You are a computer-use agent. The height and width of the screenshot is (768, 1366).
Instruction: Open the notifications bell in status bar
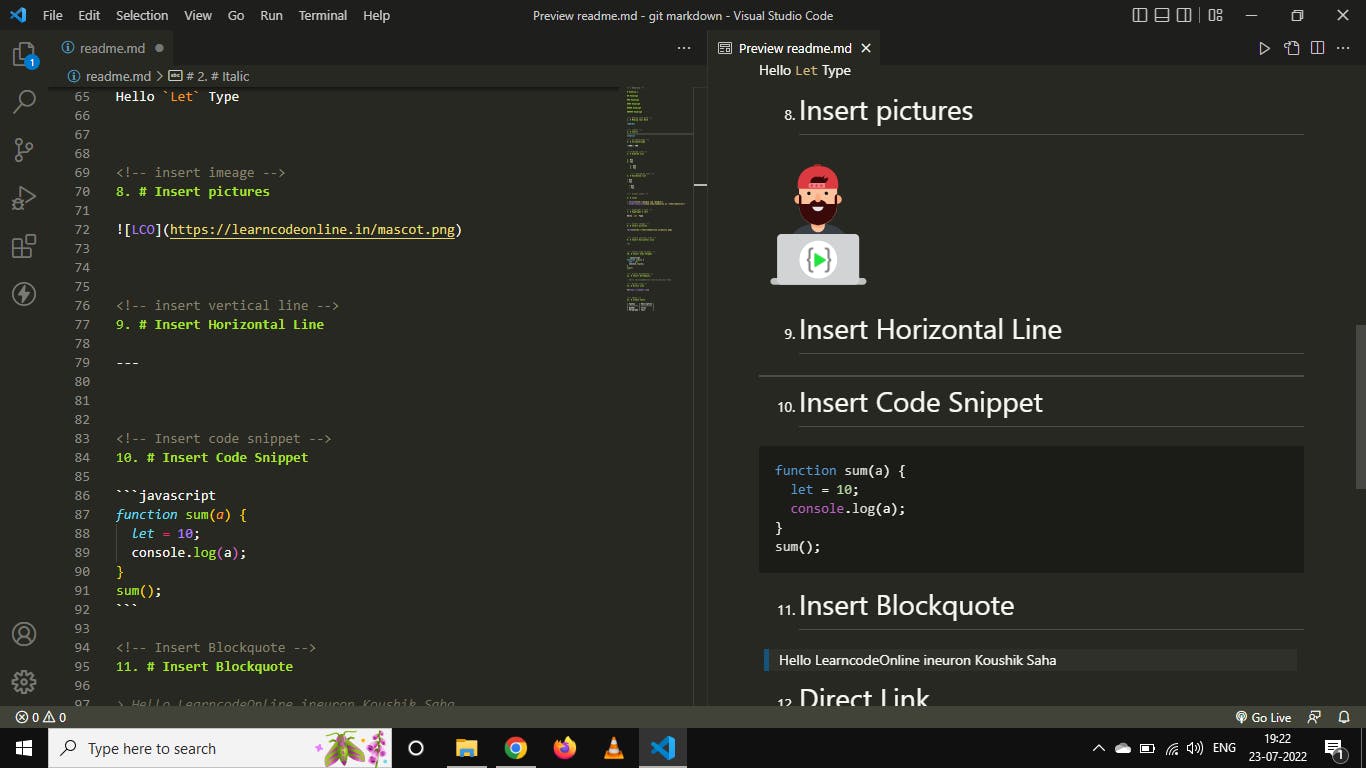(1343, 717)
